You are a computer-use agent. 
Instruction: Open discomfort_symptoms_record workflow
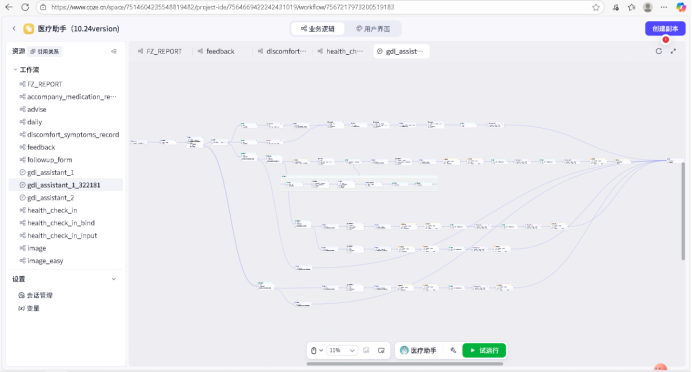coord(65,135)
